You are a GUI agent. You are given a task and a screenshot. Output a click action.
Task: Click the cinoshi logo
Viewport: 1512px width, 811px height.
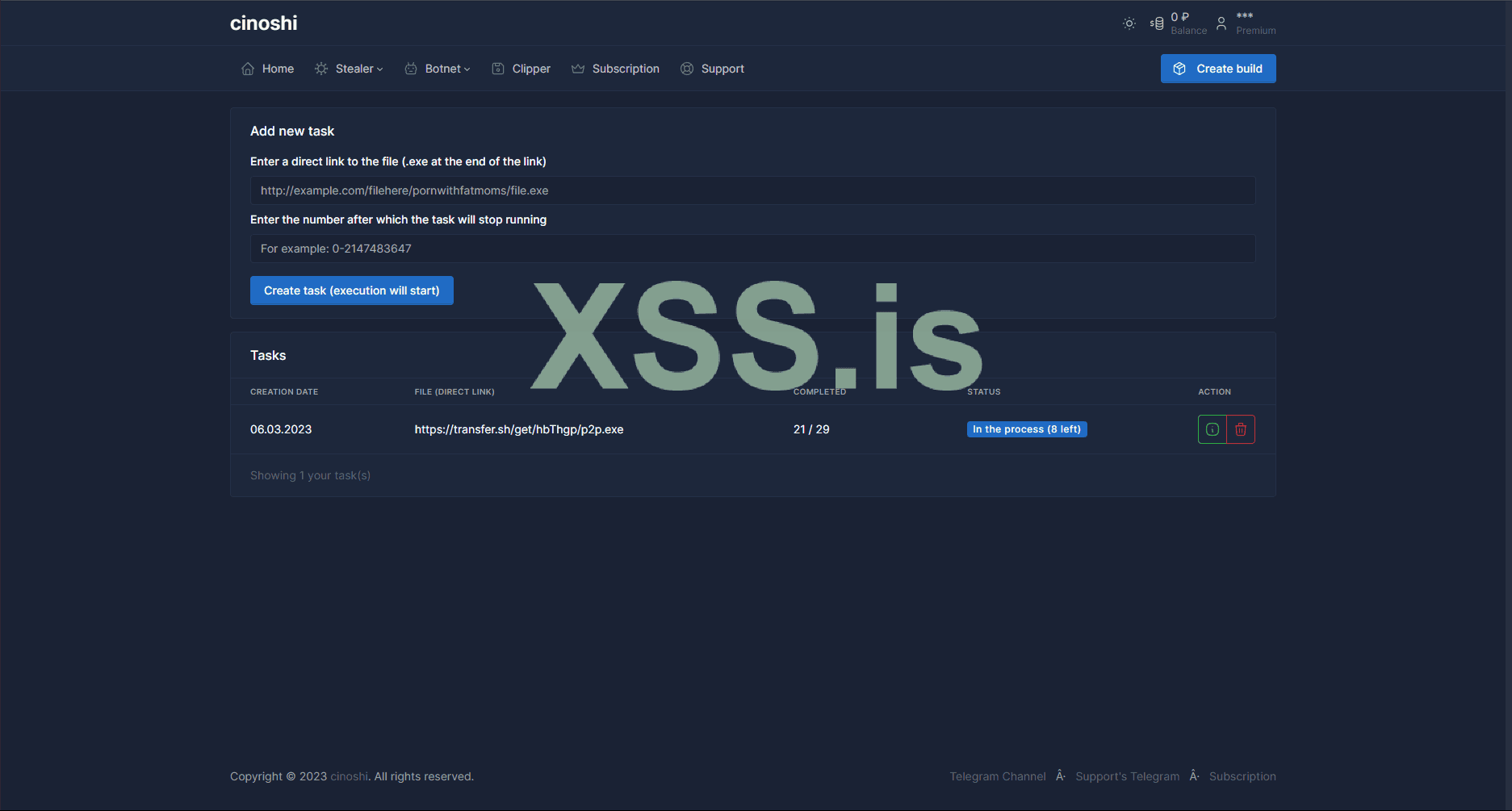(x=264, y=23)
